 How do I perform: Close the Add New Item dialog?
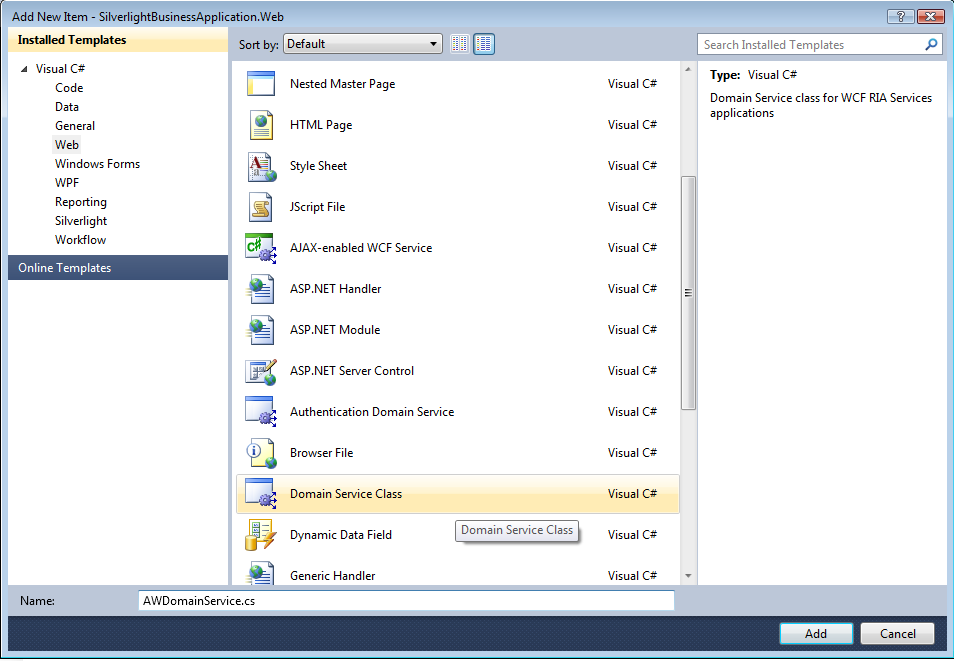930,16
